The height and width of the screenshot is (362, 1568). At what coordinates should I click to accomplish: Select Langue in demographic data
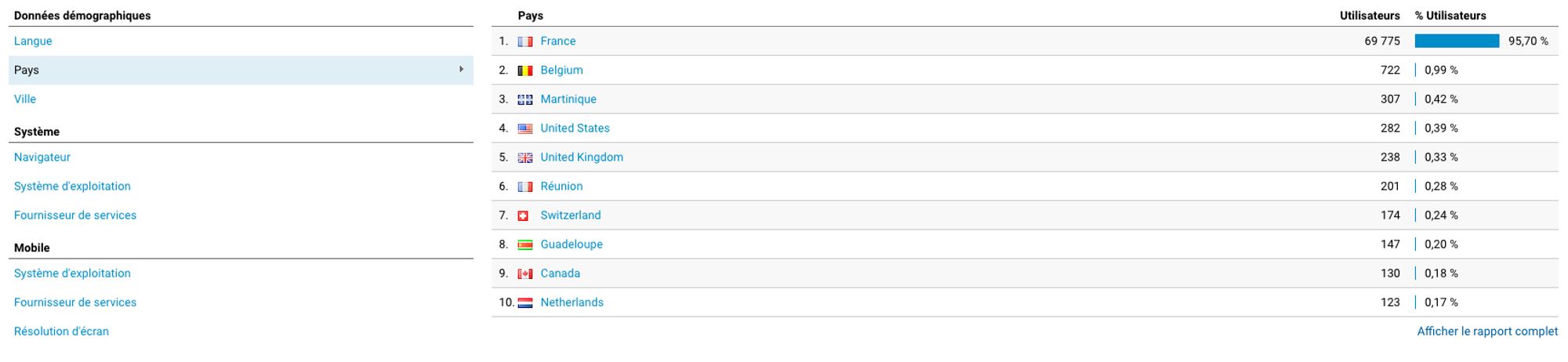(33, 41)
